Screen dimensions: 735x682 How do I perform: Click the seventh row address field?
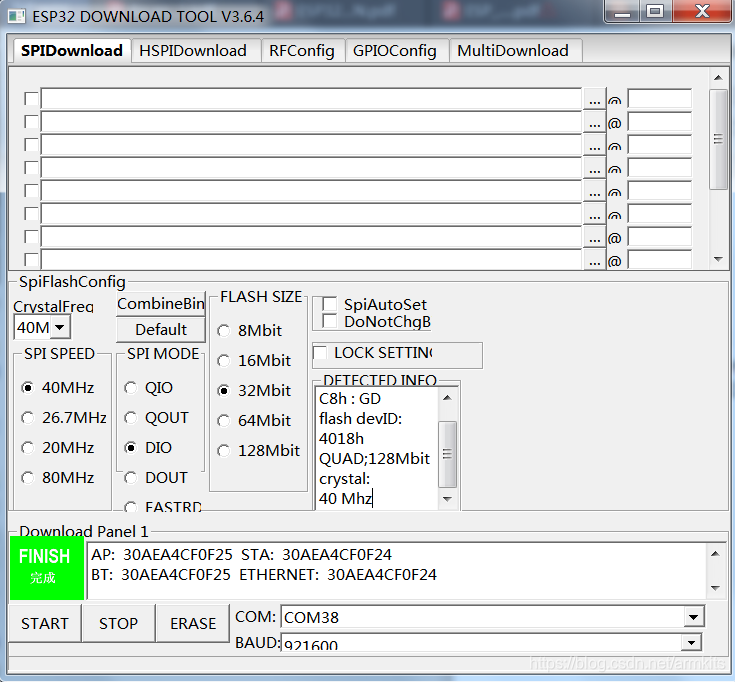[x=660, y=237]
